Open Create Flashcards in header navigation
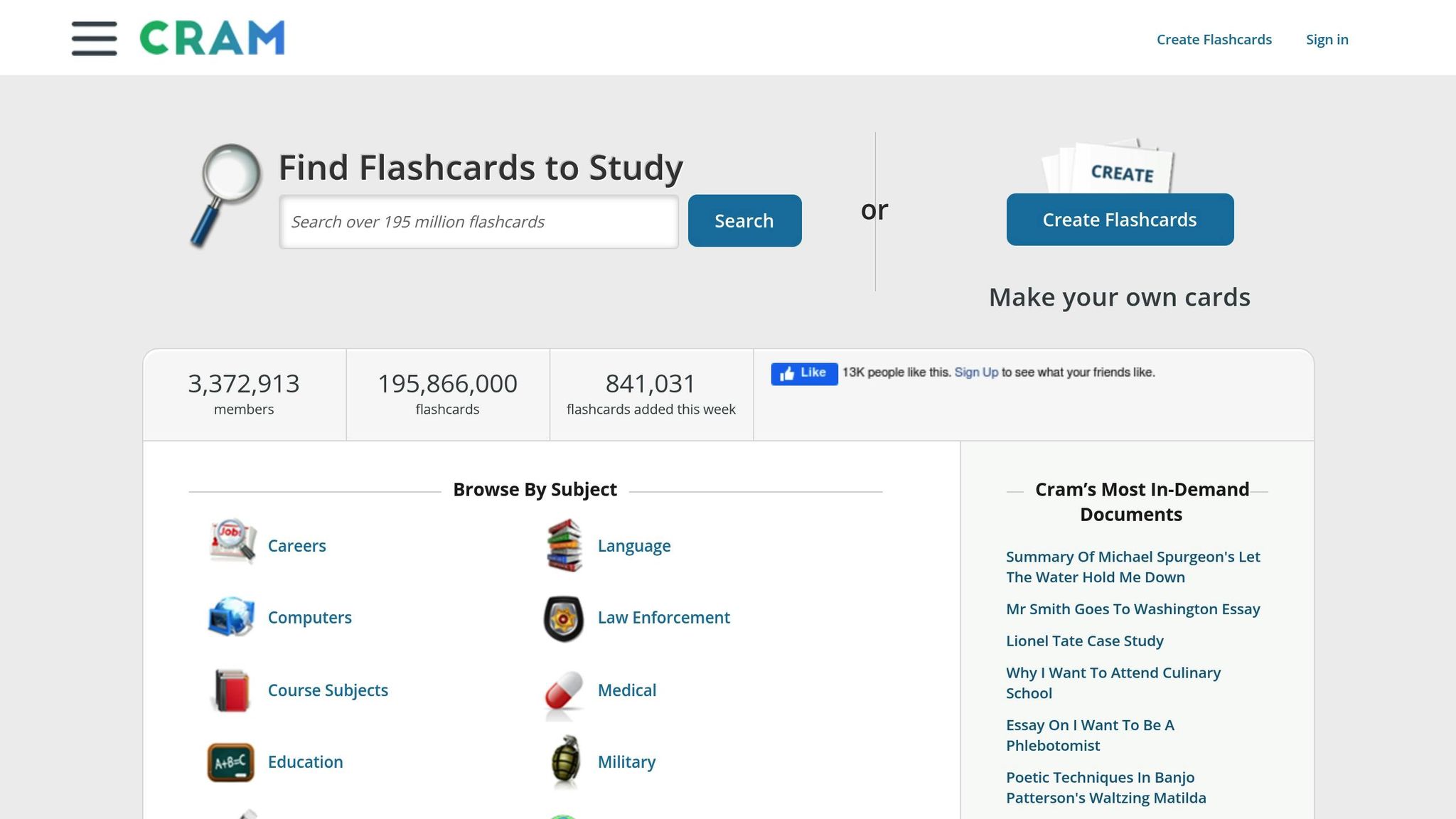Viewport: 1456px width, 819px height. 1214,40
